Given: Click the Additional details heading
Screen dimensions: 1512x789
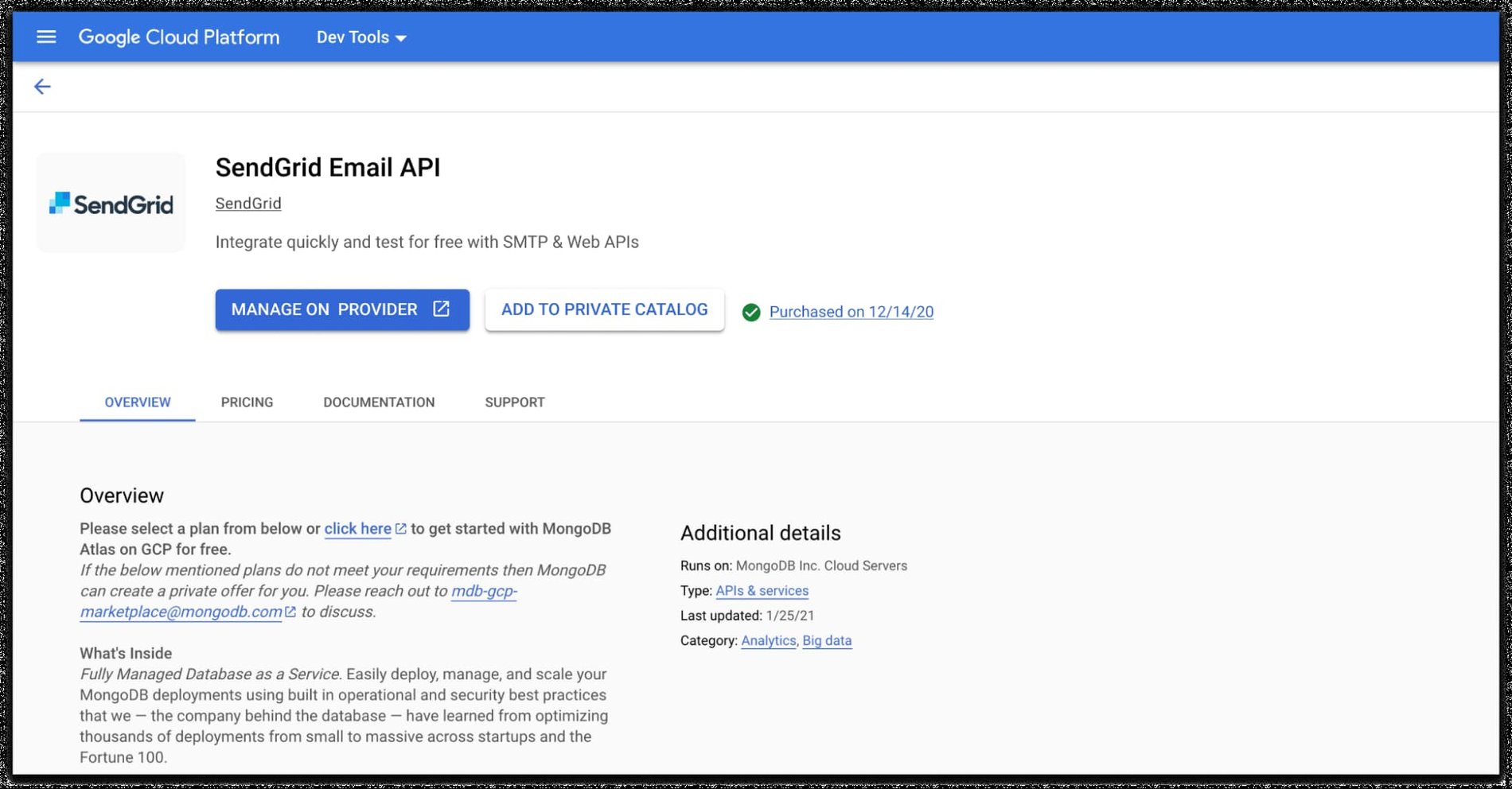Looking at the screenshot, I should [761, 533].
